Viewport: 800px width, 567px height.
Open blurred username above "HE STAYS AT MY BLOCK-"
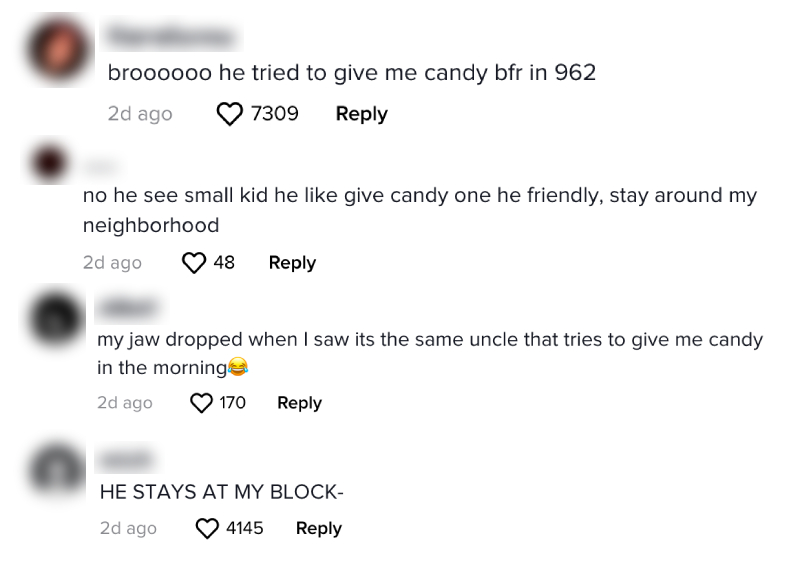(126, 458)
